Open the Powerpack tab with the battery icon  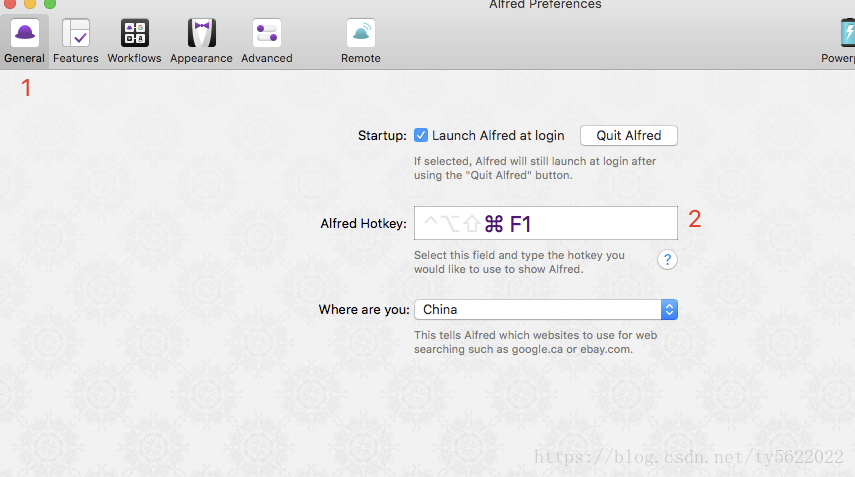(x=840, y=41)
